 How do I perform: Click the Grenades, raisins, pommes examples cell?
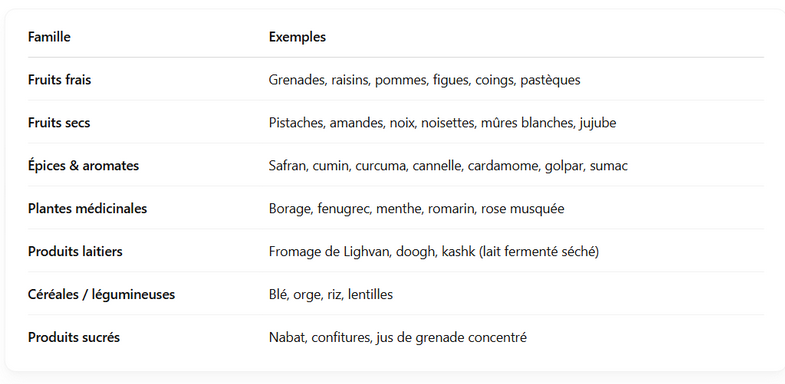[x=425, y=80]
